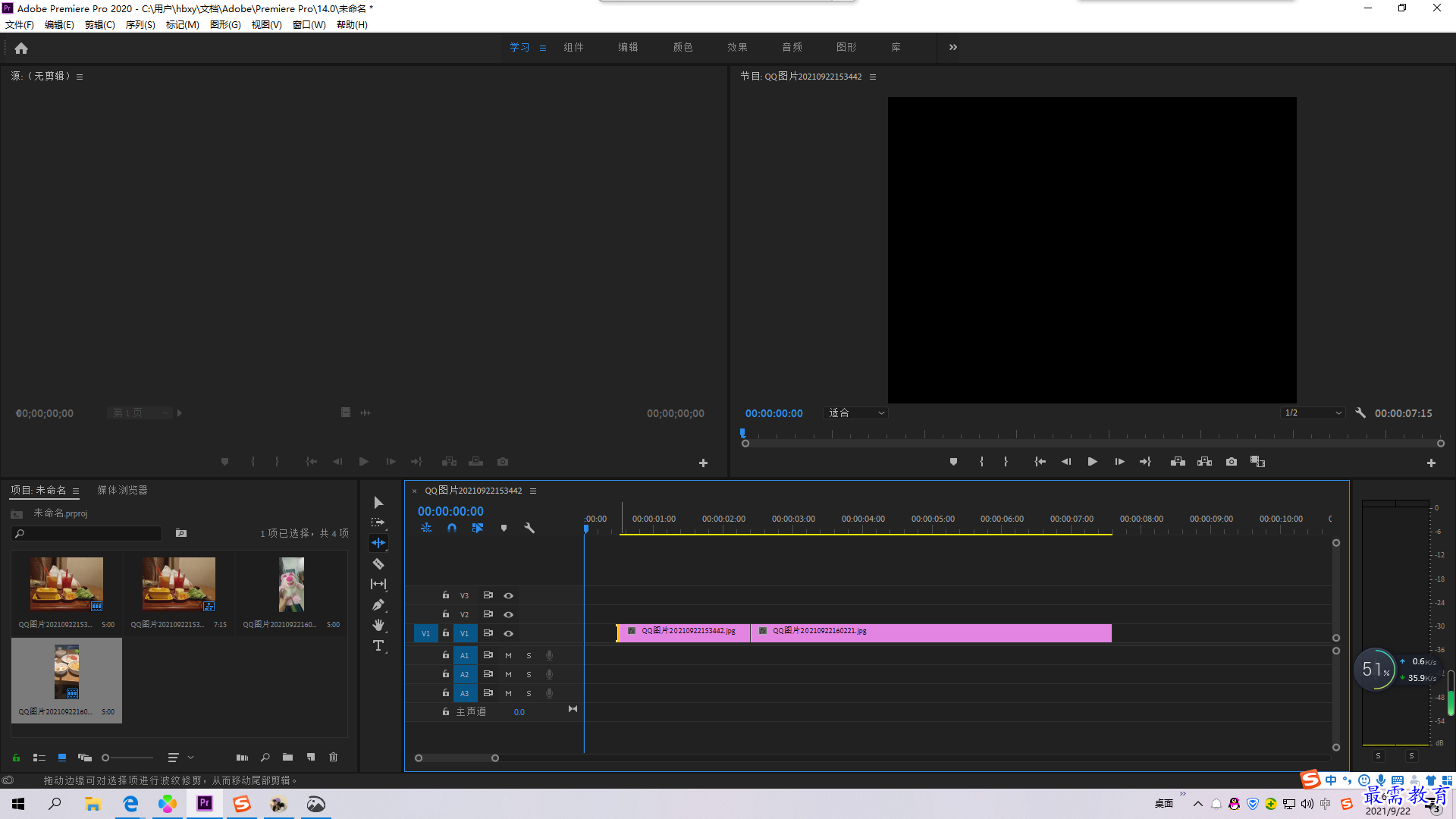Toggle Snap magnet in timeline
1456x819 pixels.
[x=452, y=528]
